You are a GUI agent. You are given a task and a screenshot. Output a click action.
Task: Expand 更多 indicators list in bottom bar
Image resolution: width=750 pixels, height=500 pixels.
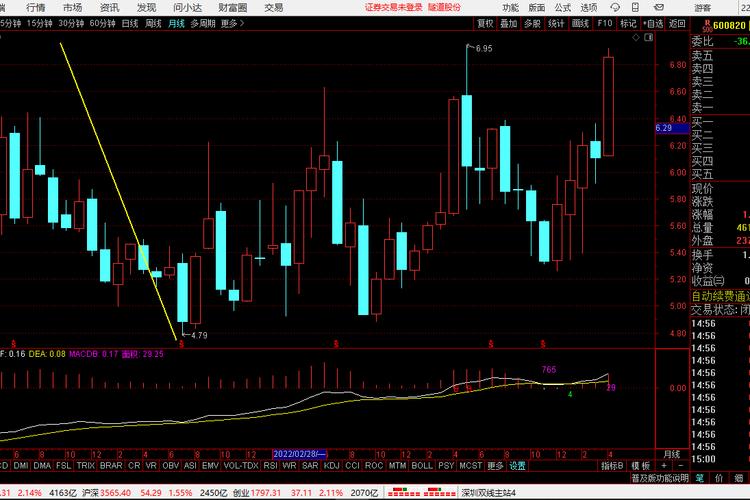(x=495, y=465)
